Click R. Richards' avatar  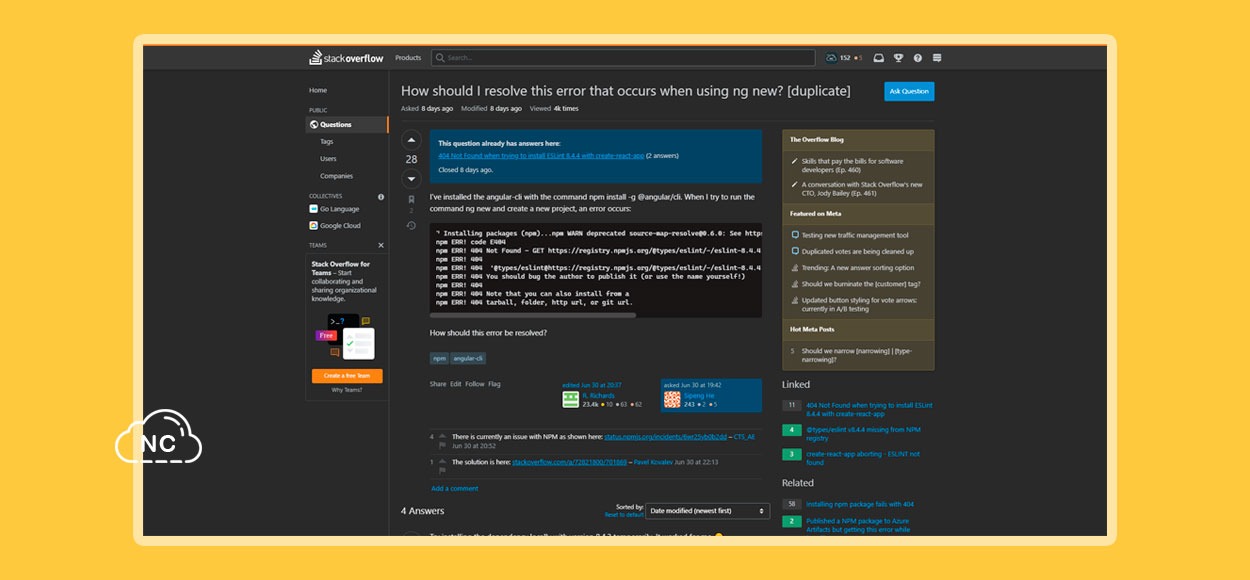(571, 400)
